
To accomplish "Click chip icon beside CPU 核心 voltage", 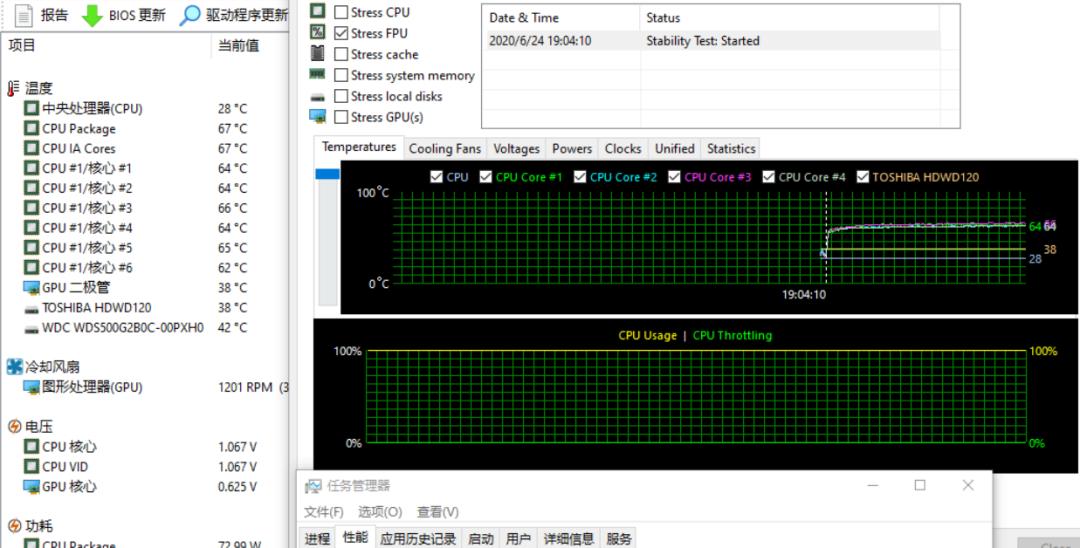I will [x=31, y=447].
